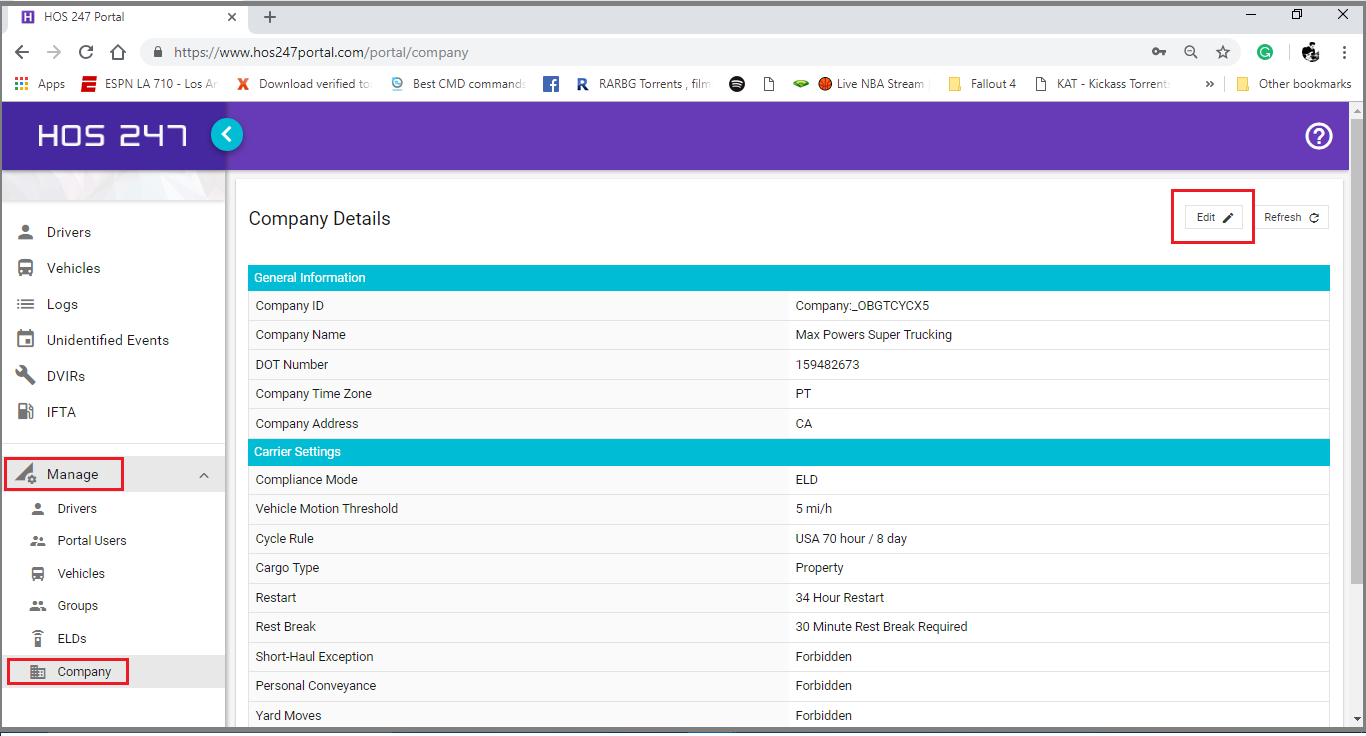Click the Refresh button
The width and height of the screenshot is (1366, 736).
(x=1292, y=217)
